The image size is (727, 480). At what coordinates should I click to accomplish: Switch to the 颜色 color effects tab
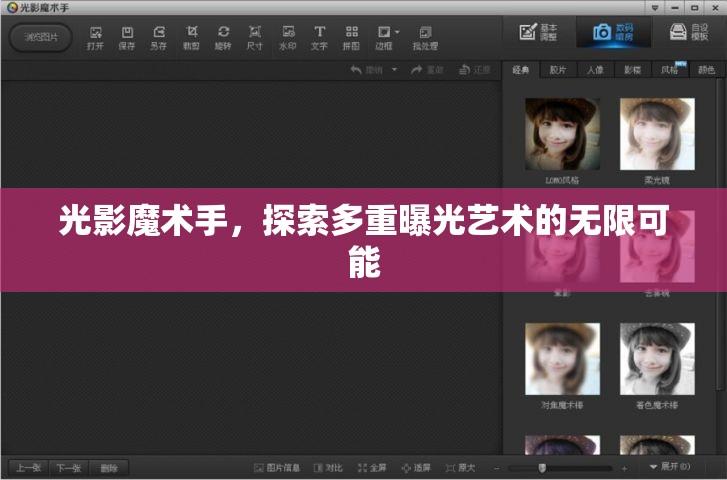click(706, 70)
